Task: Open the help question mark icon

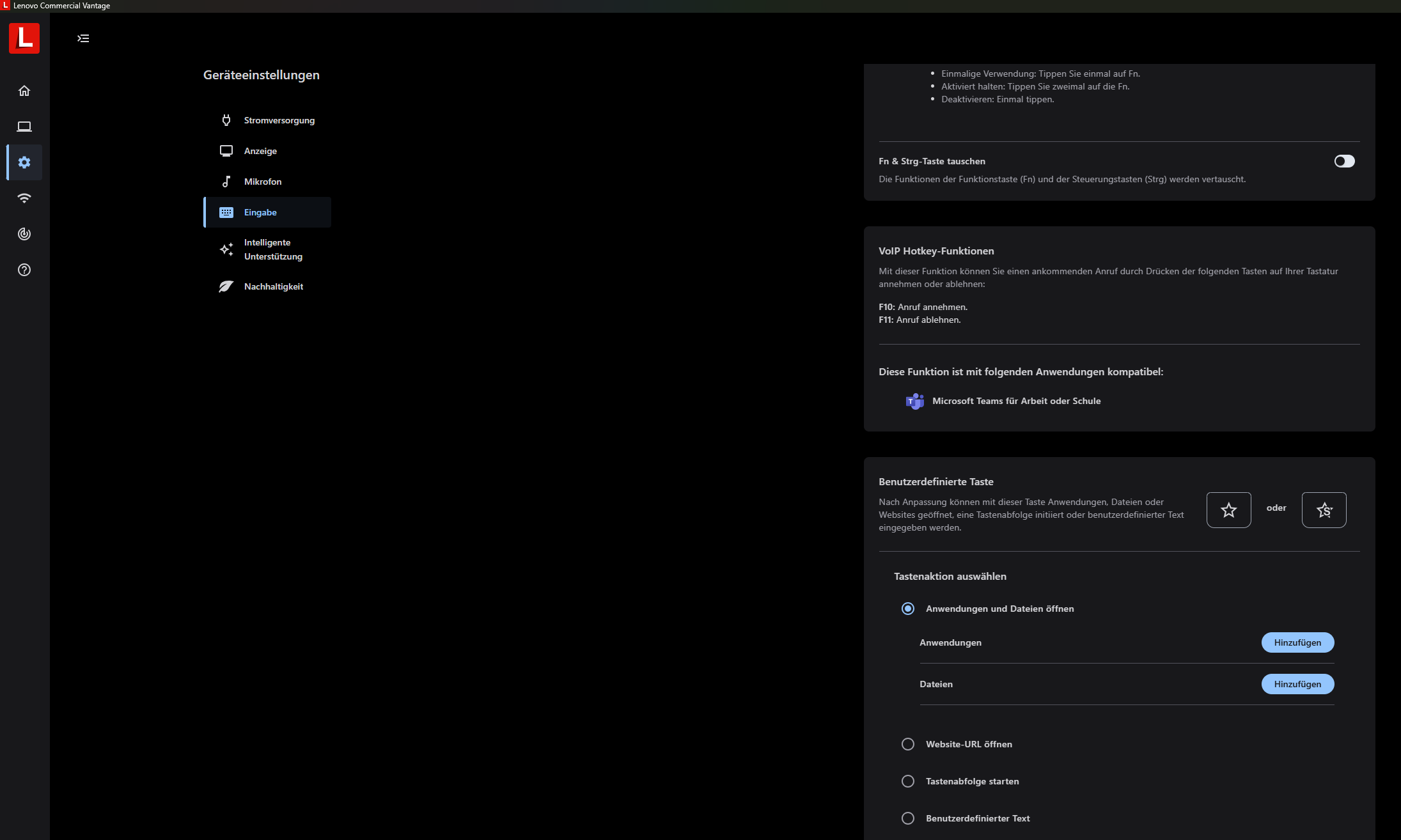Action: [x=24, y=270]
